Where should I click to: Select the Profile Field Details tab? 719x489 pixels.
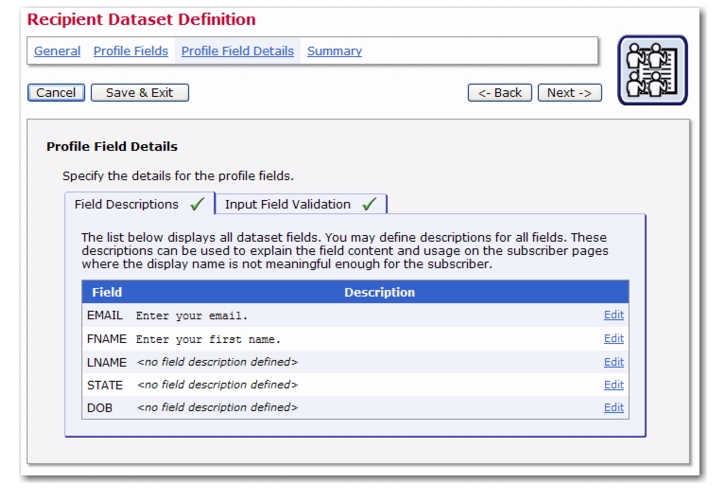pyautogui.click(x=238, y=51)
